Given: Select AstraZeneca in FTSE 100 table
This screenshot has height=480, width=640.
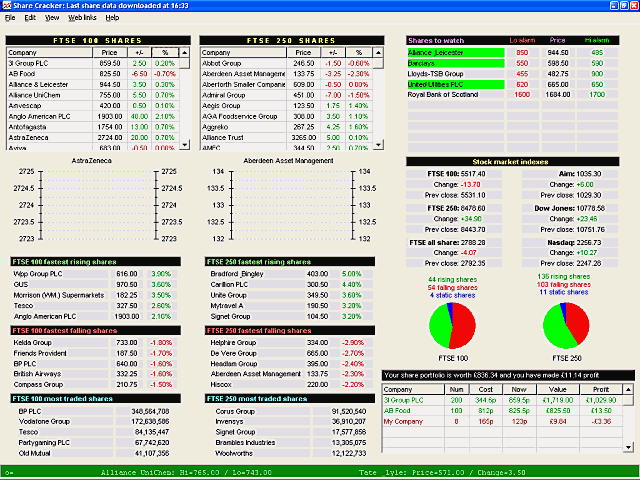Looking at the screenshot, I should point(93,138).
